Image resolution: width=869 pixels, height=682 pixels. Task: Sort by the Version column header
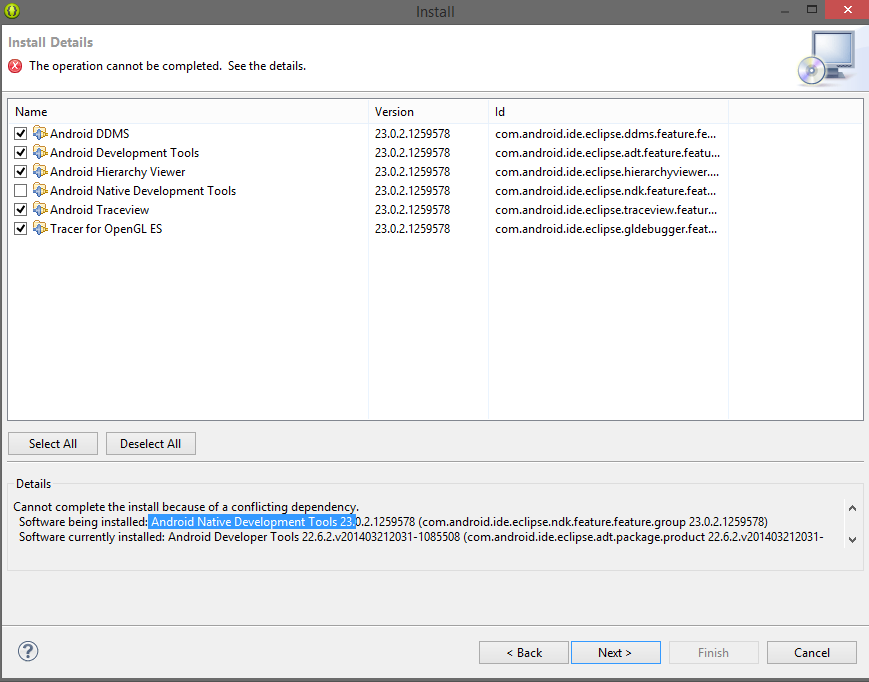pos(428,111)
